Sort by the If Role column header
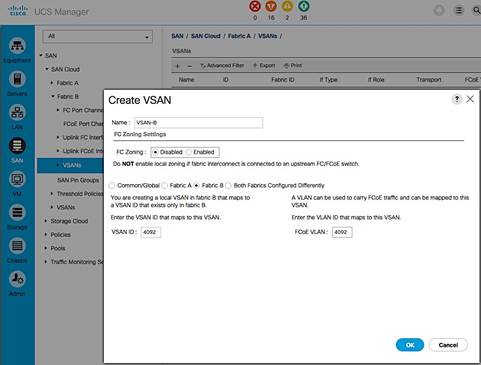The width and height of the screenshot is (481, 365). coord(376,80)
